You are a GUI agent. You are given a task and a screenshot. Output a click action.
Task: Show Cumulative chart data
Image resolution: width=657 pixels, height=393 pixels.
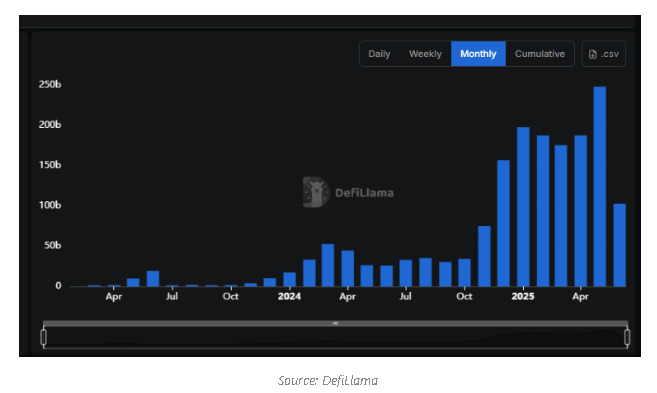540,54
